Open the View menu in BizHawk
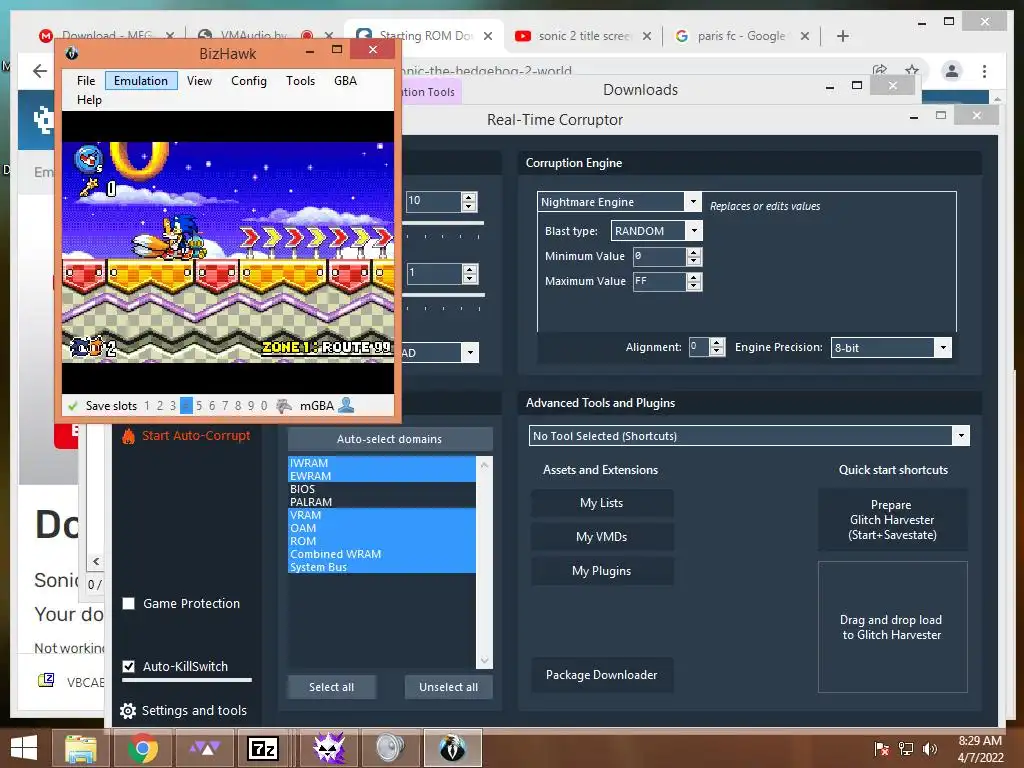This screenshot has height=768, width=1024. [199, 80]
